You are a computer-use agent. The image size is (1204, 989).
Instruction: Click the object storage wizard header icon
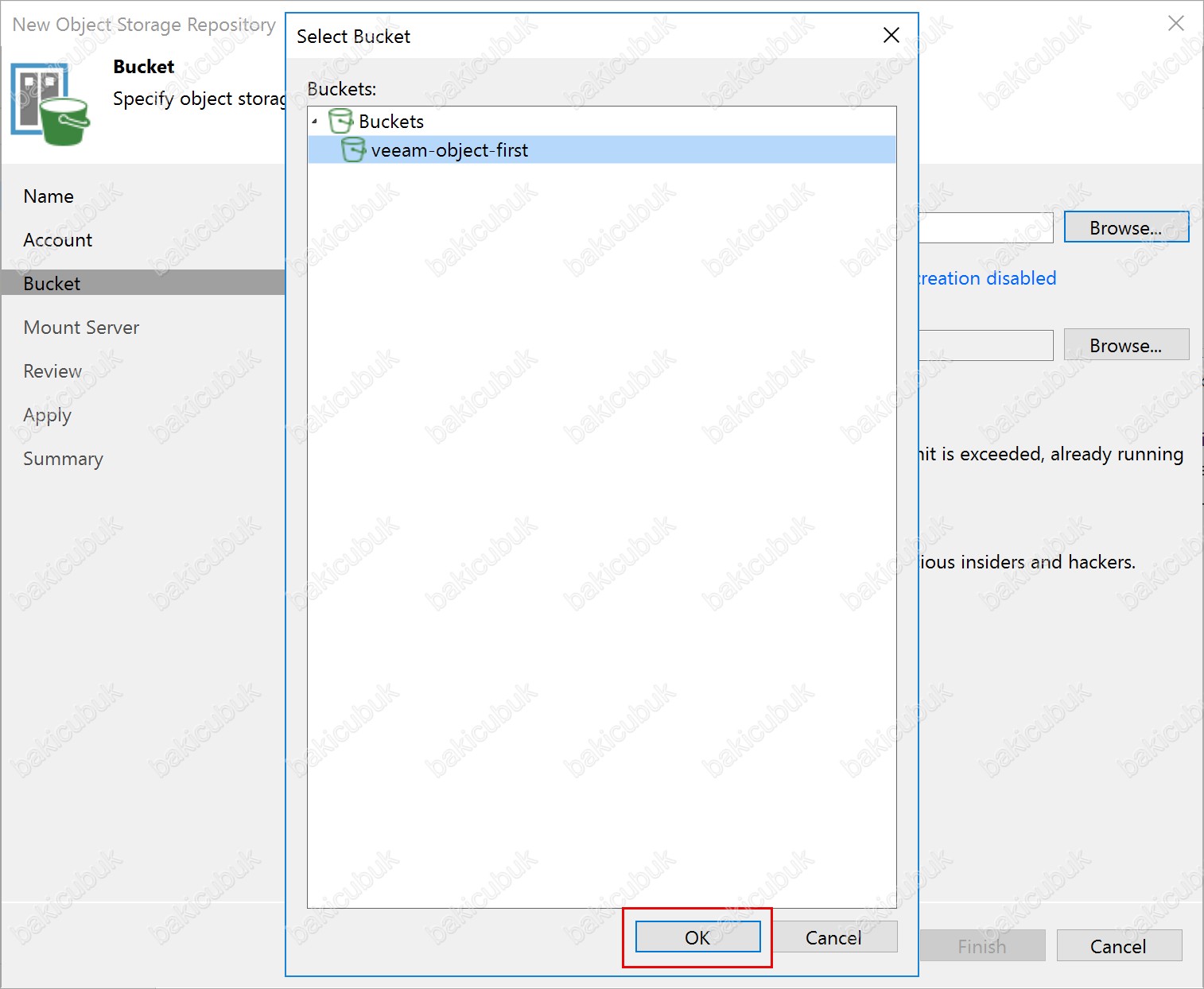50,104
